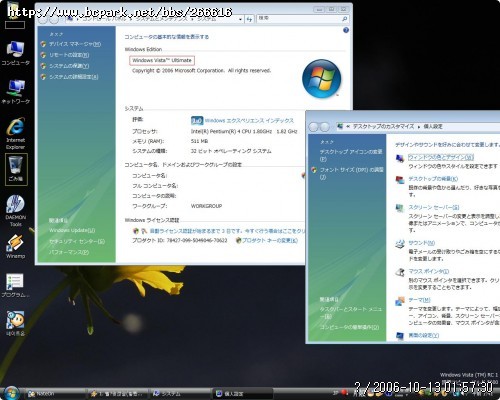Viewport: 500px width, 400px height.
Task: Open リモートの設定(R) task link
Action: point(69,55)
